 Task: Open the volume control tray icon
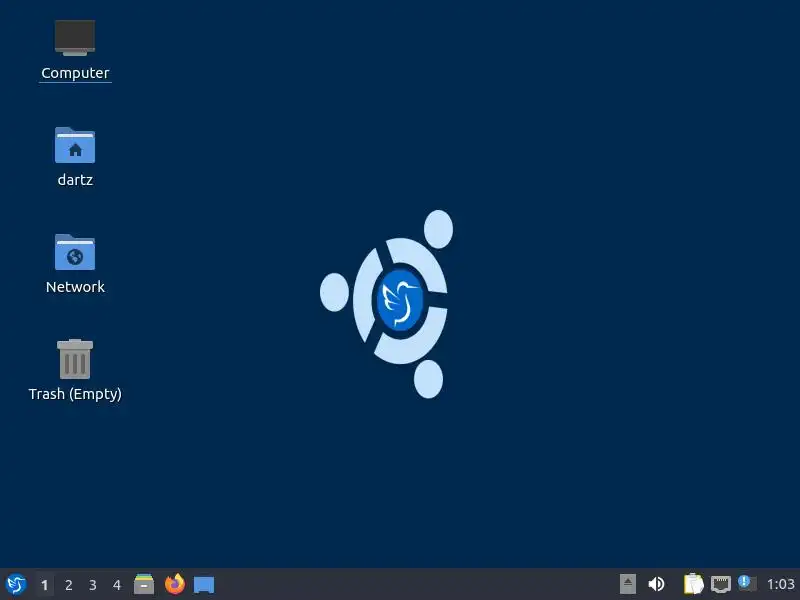tap(656, 584)
